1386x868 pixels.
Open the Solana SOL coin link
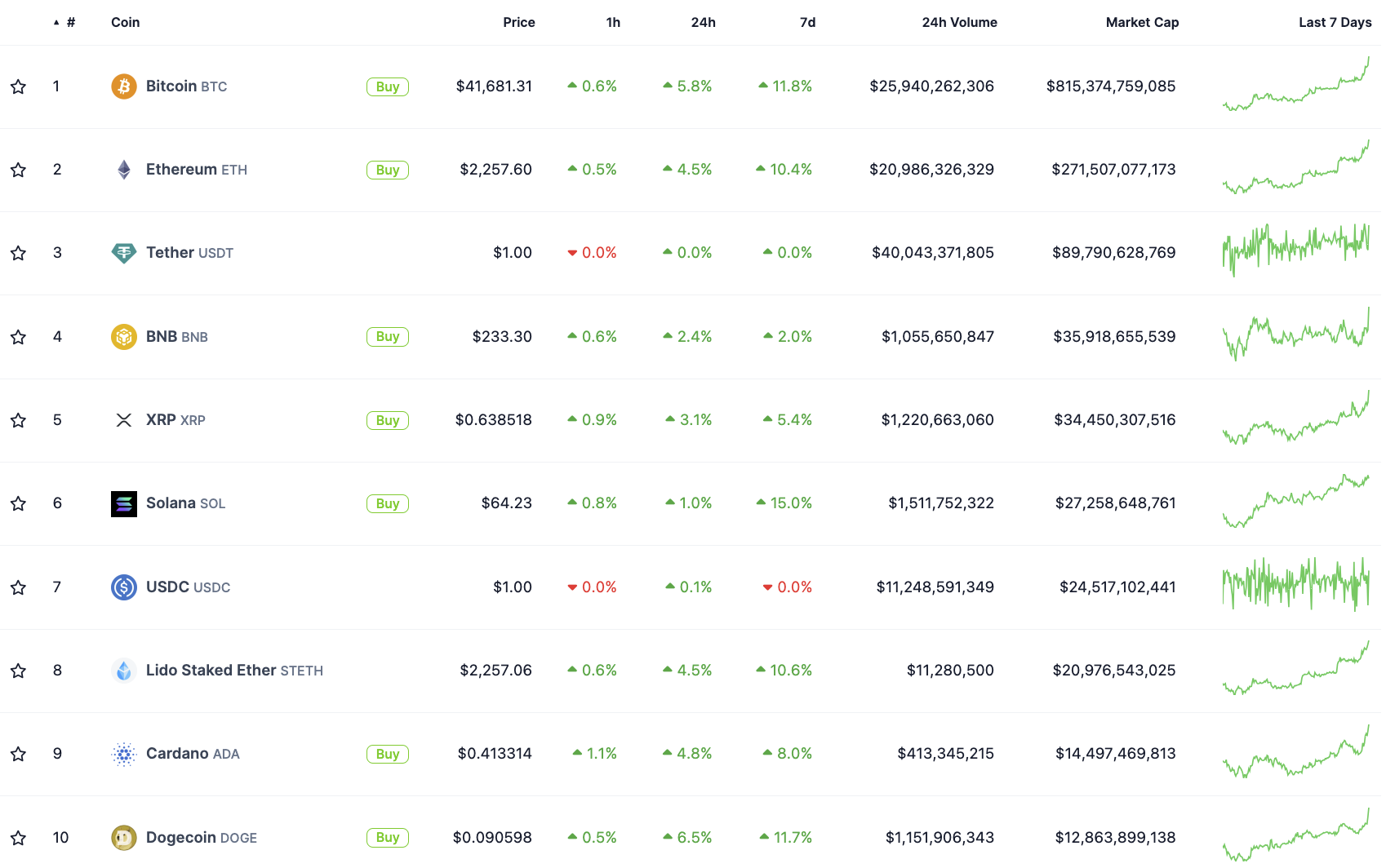pos(186,503)
